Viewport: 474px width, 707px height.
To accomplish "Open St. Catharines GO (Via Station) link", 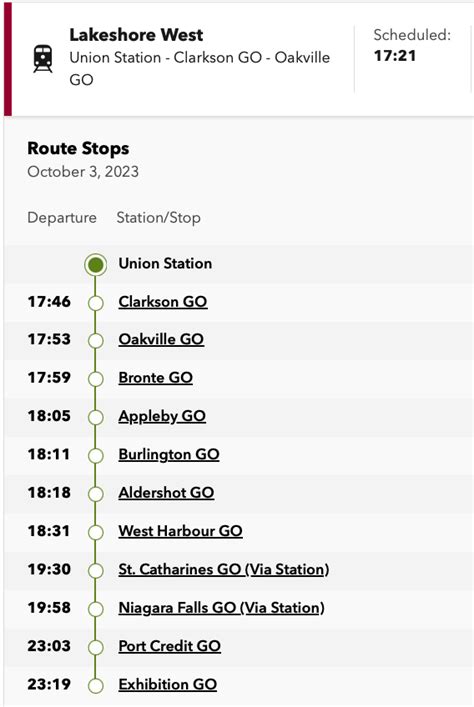I will pos(224,569).
